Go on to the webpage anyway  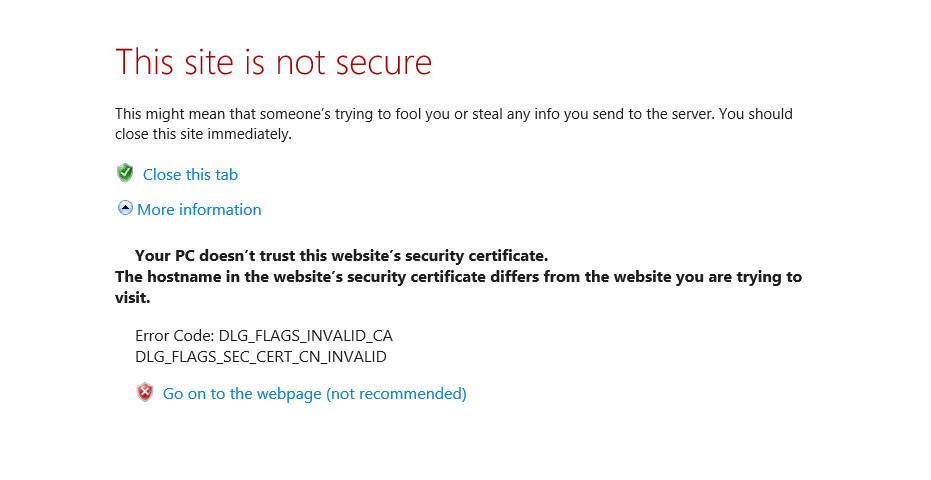coord(314,394)
